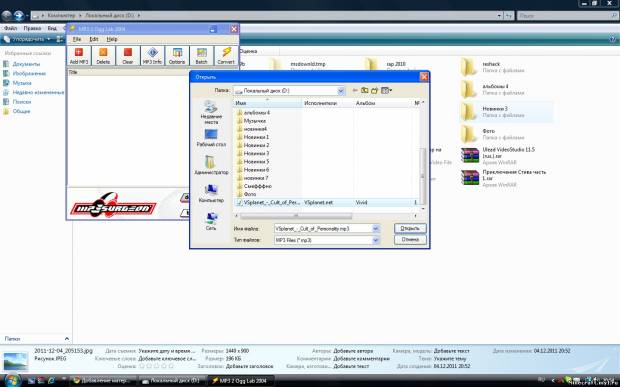Go to Компьютер in open dialog sidebar
Image resolution: width=620 pixels, height=387 pixels.
211,194
